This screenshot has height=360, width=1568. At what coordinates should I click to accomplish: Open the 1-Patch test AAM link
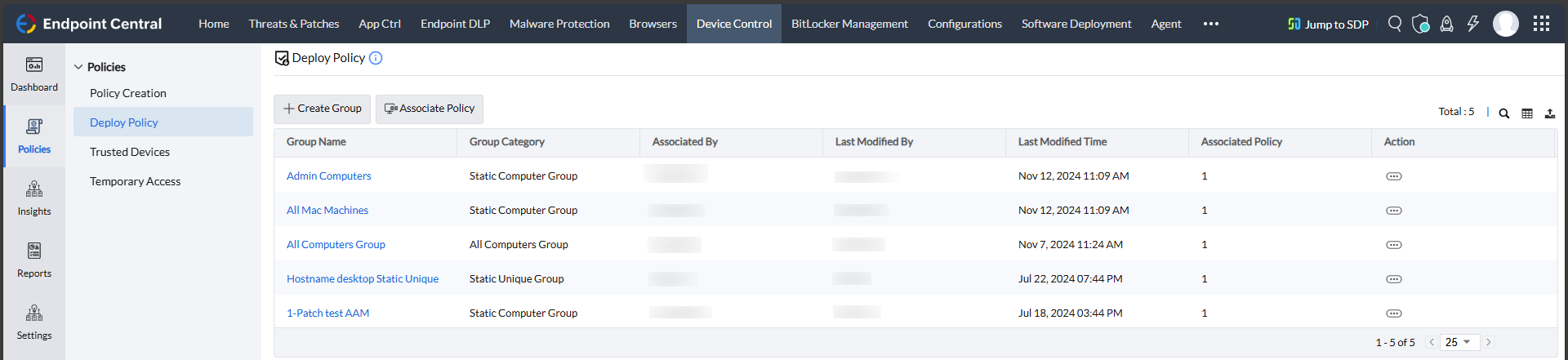pyautogui.click(x=327, y=313)
